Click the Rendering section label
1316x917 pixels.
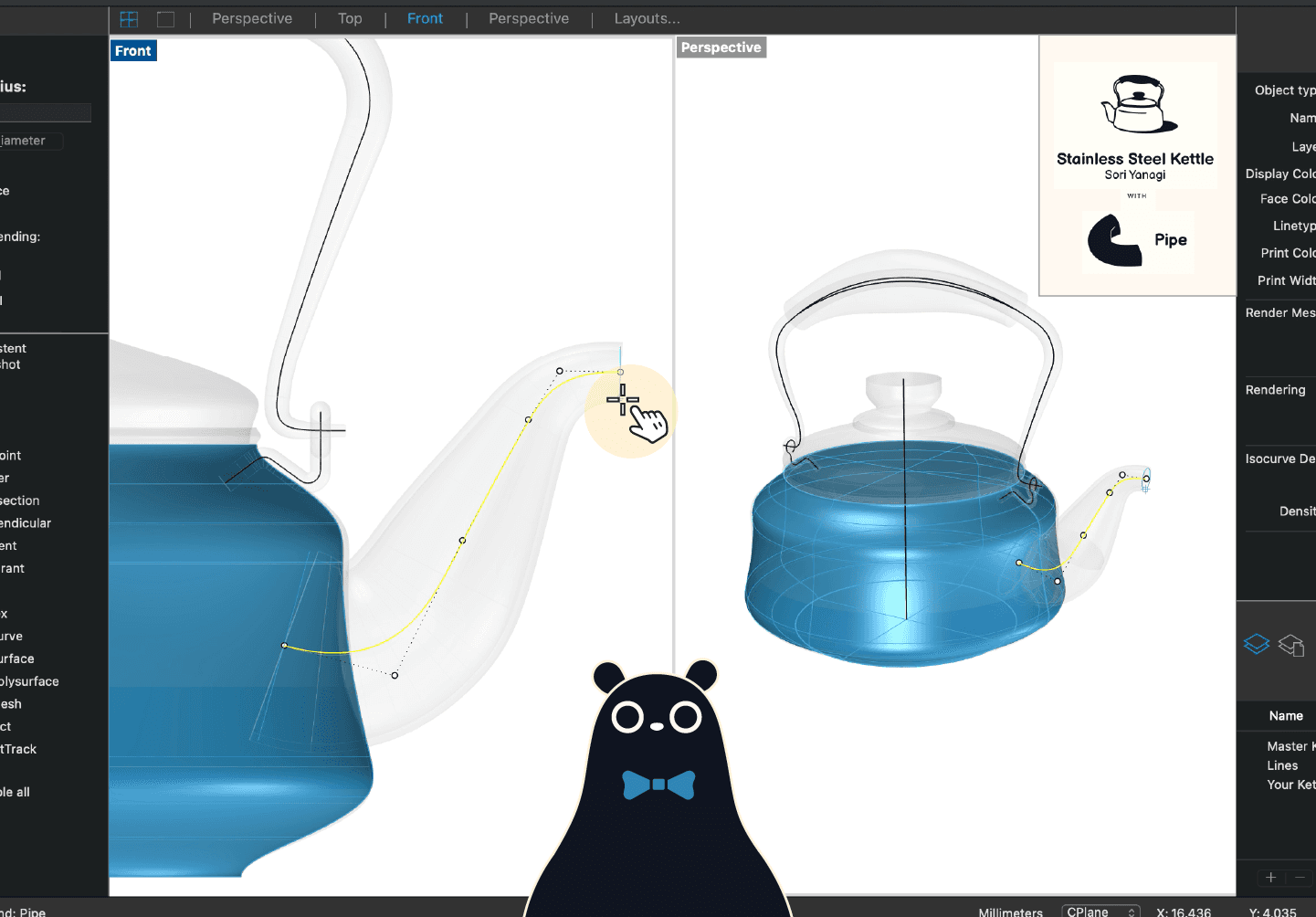coord(1275,390)
